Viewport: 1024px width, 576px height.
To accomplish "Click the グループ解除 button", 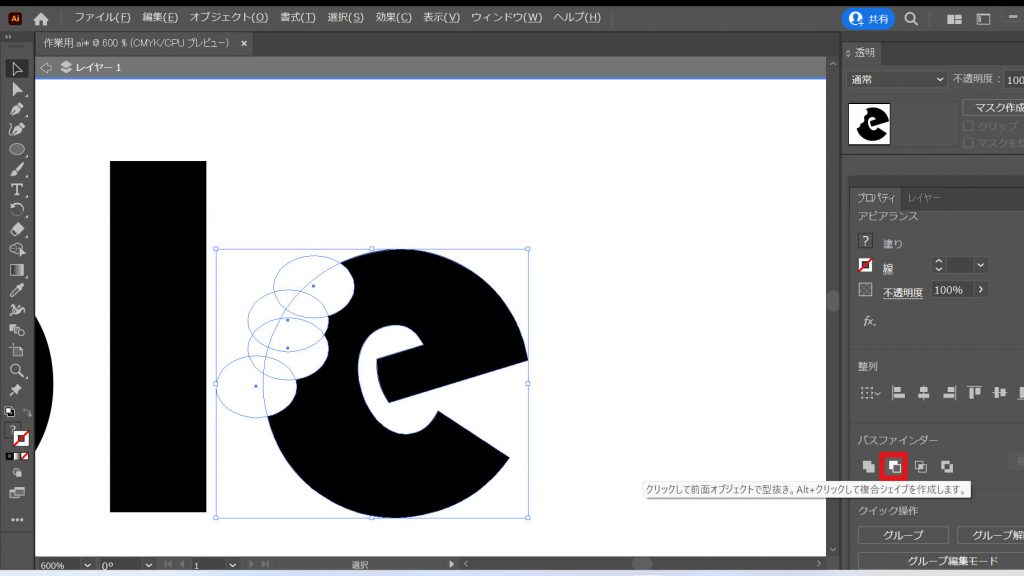I will point(991,535).
